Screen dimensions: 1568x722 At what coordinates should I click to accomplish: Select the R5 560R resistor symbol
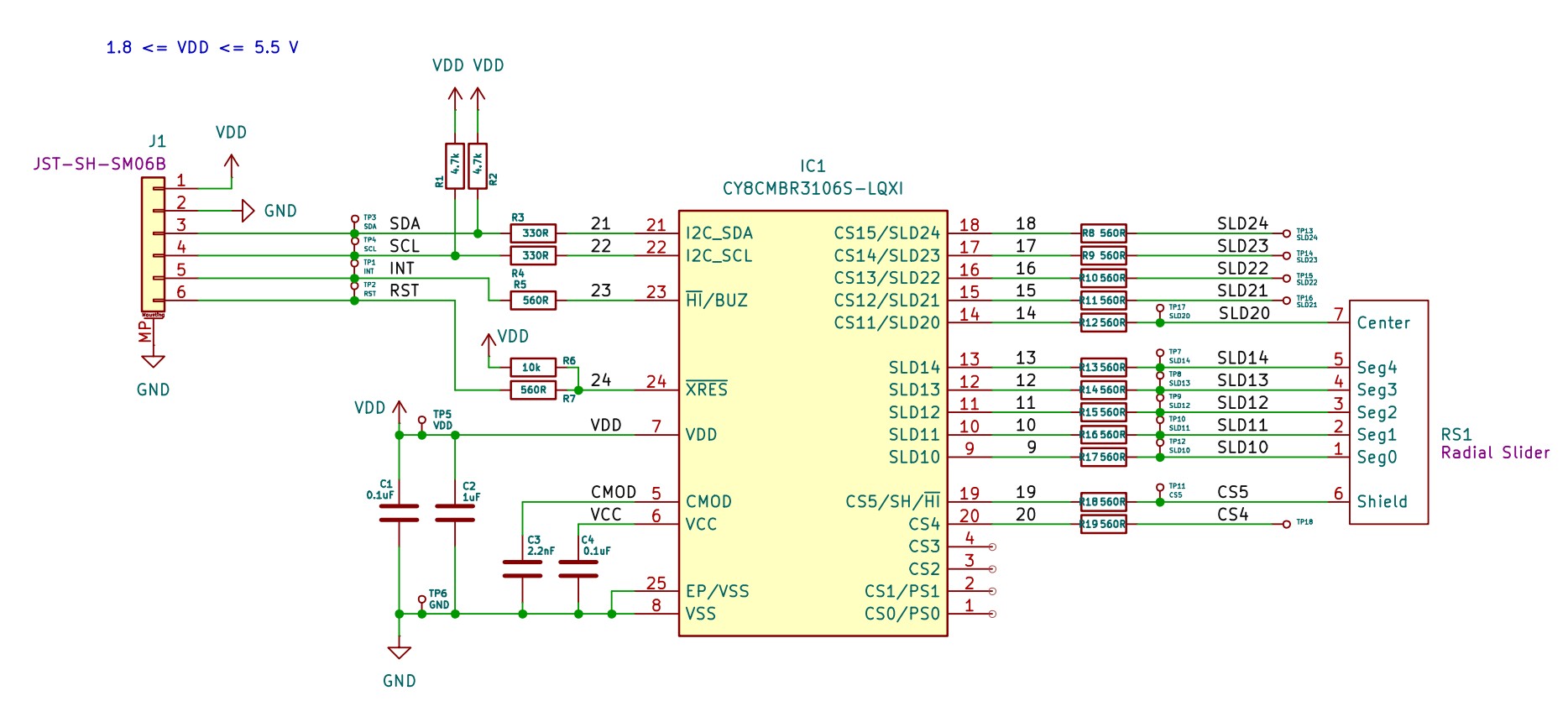point(533,300)
